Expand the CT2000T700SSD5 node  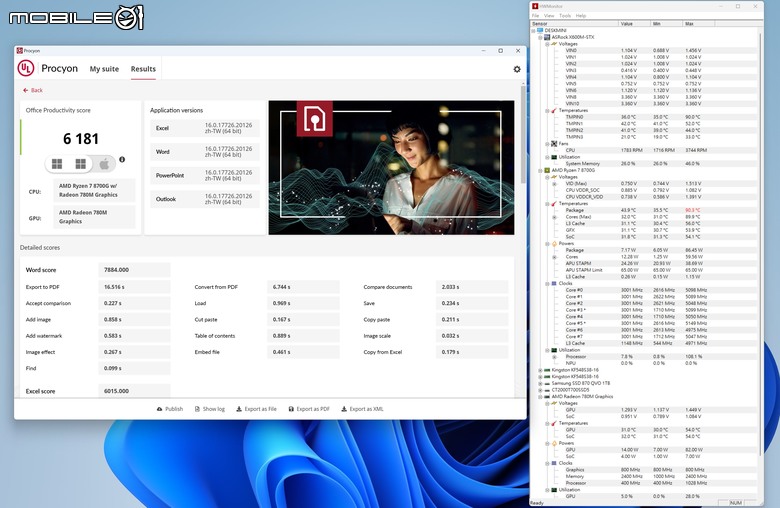[x=540, y=390]
